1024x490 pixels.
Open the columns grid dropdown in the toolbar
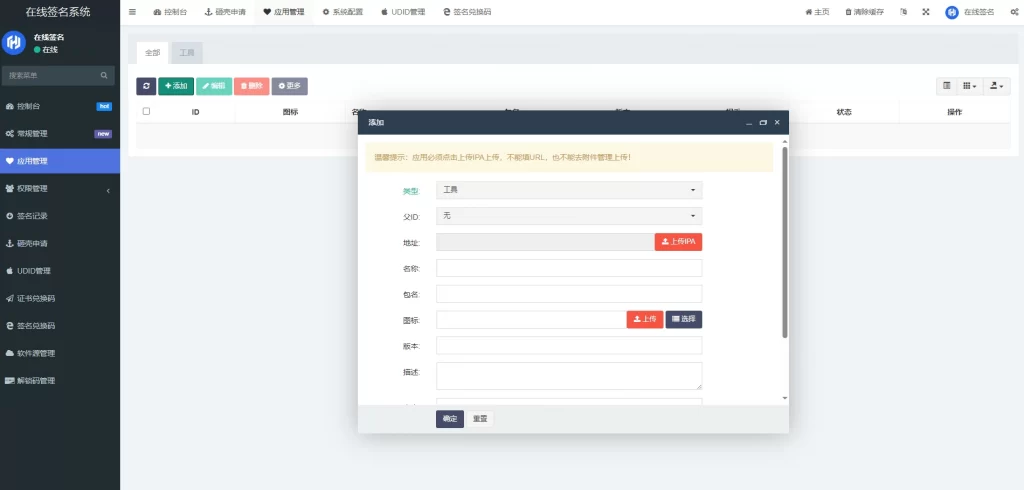pyautogui.click(x=969, y=87)
